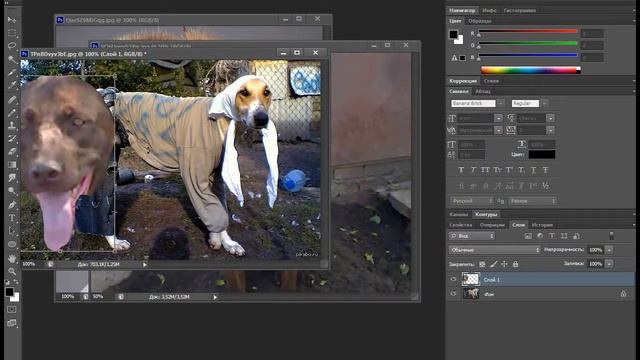Select the Gradient tool
The image size is (640, 360).
pos(12,164)
